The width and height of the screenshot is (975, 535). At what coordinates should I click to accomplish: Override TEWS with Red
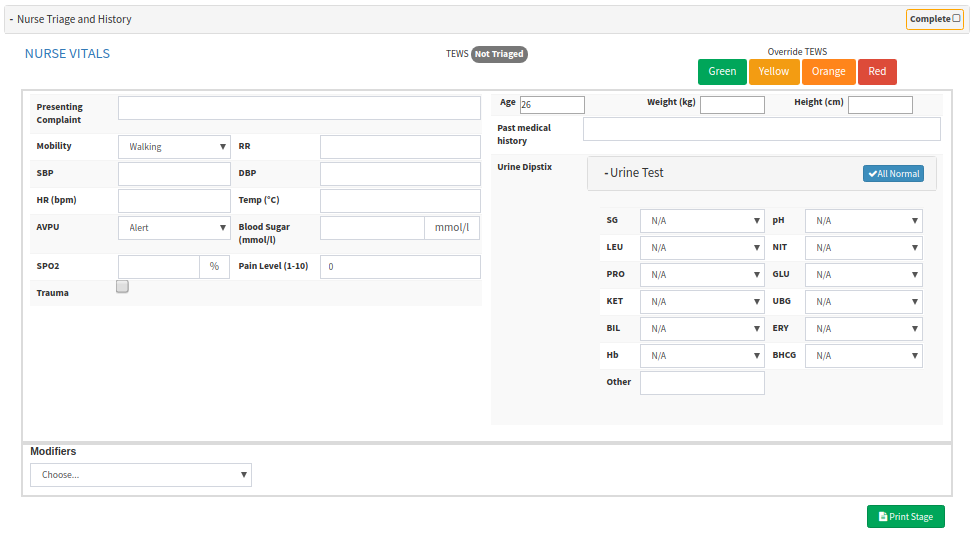pos(877,72)
